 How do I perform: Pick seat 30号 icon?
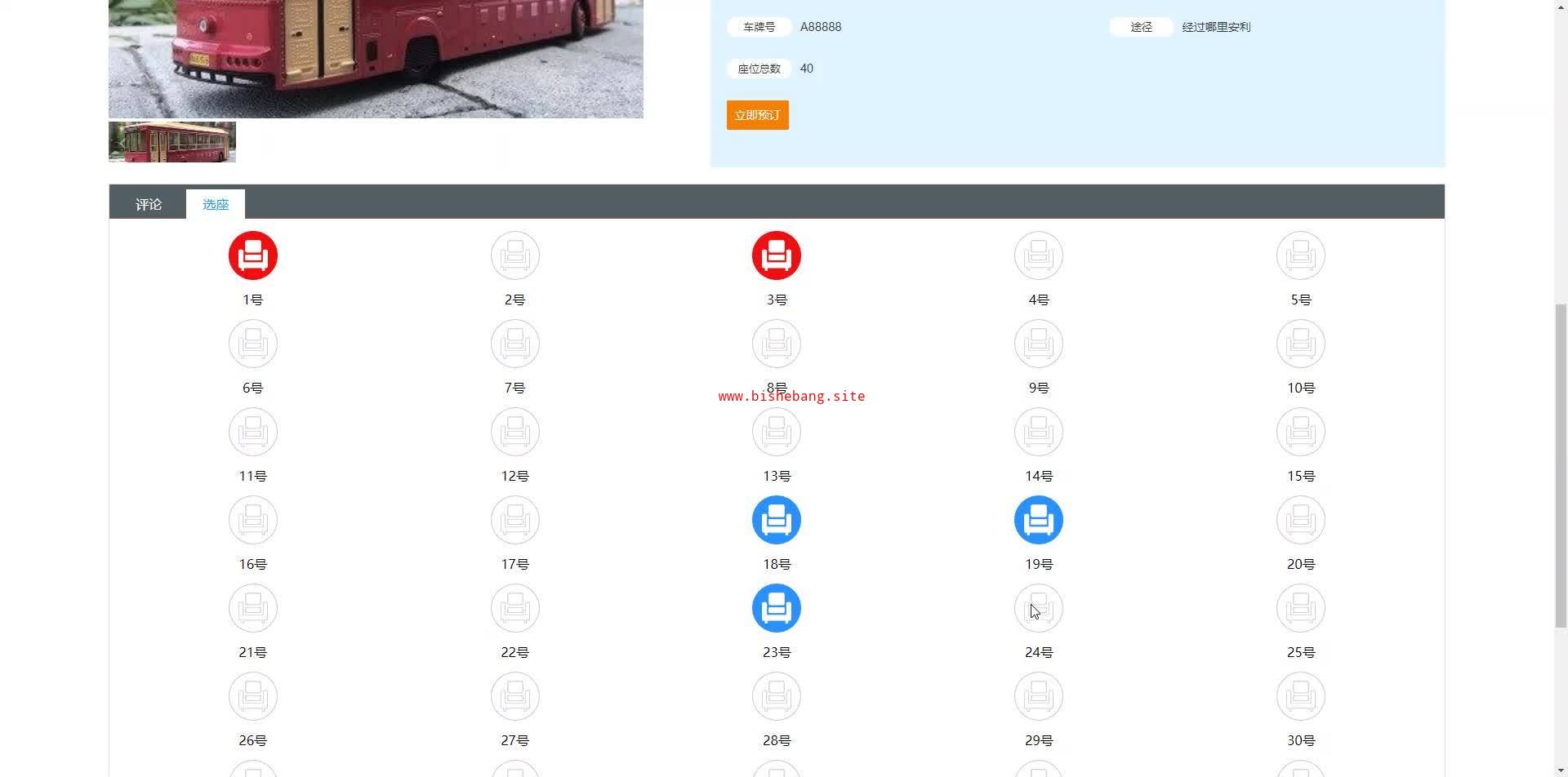[1301, 696]
